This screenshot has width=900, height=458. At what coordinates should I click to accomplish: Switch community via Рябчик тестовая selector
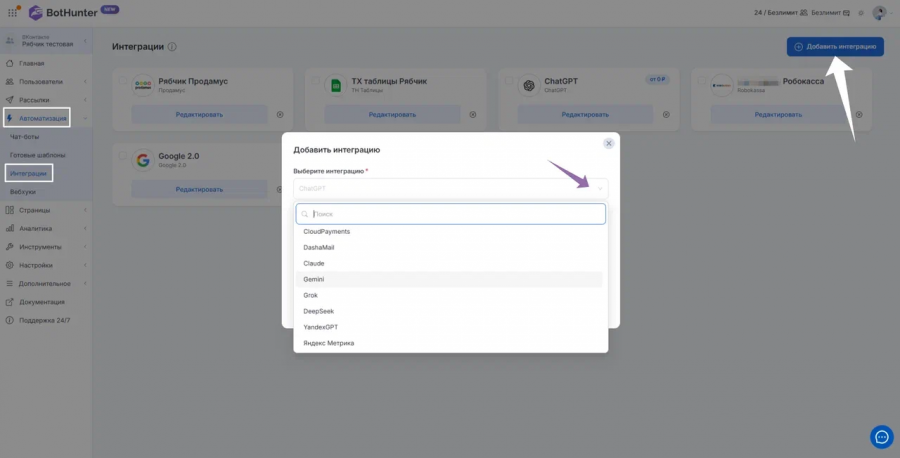pyautogui.click(x=46, y=41)
